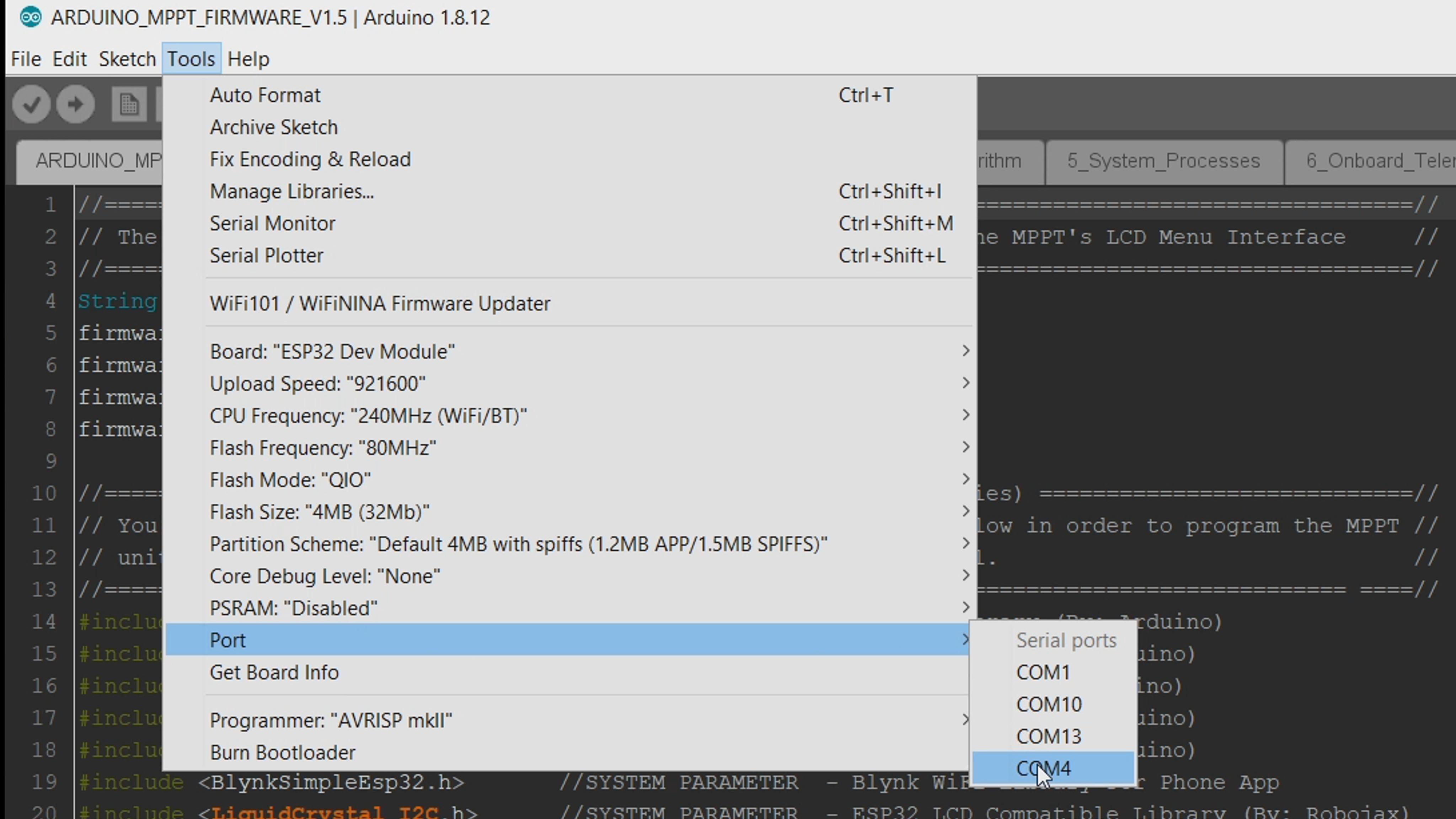Click Burn Bootloader menu entry
This screenshot has width=1456, height=819.
pos(282,753)
